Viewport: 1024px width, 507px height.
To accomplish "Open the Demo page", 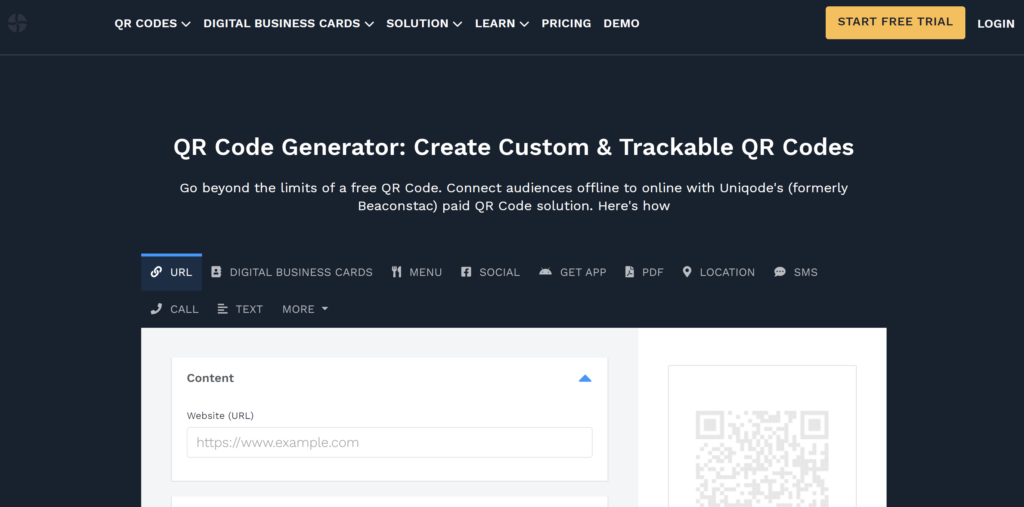I will [621, 24].
